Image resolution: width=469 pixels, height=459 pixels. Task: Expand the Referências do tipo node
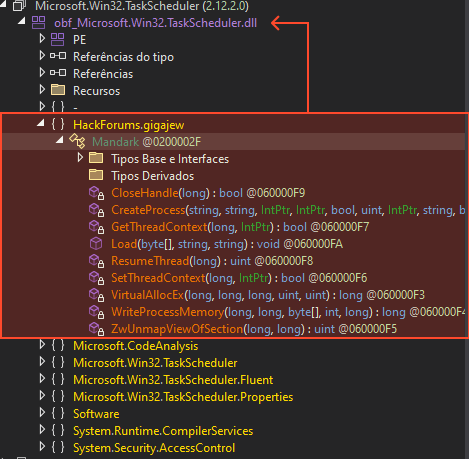coord(42,55)
